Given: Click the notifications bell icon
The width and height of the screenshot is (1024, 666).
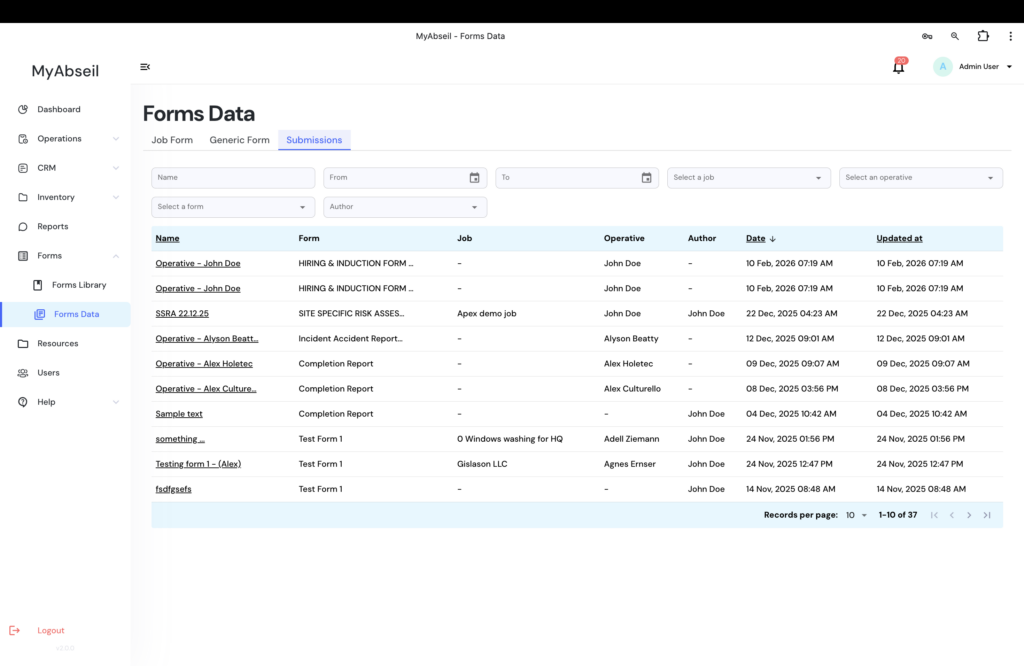Looking at the screenshot, I should tap(898, 67).
